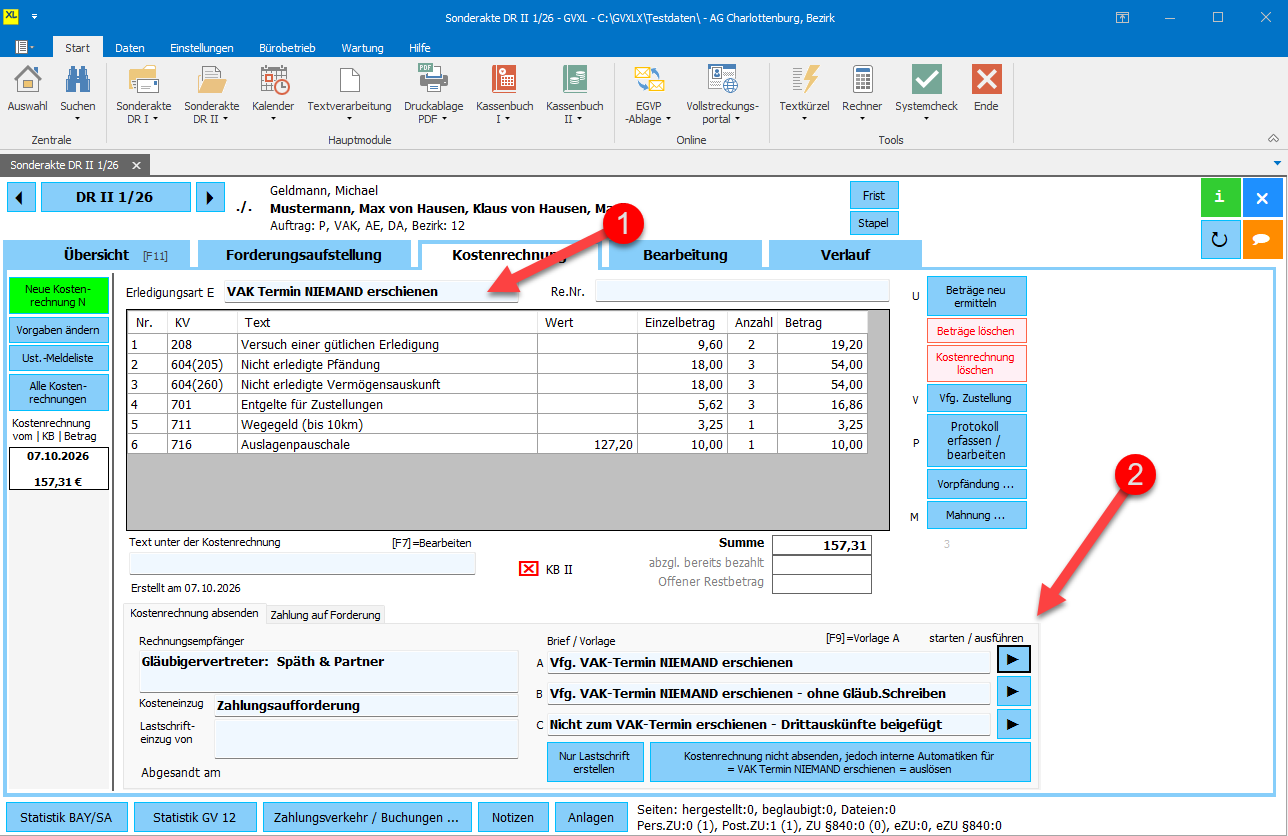Click the Re.Nr. input field
This screenshot has width=1288, height=836.
click(x=742, y=291)
